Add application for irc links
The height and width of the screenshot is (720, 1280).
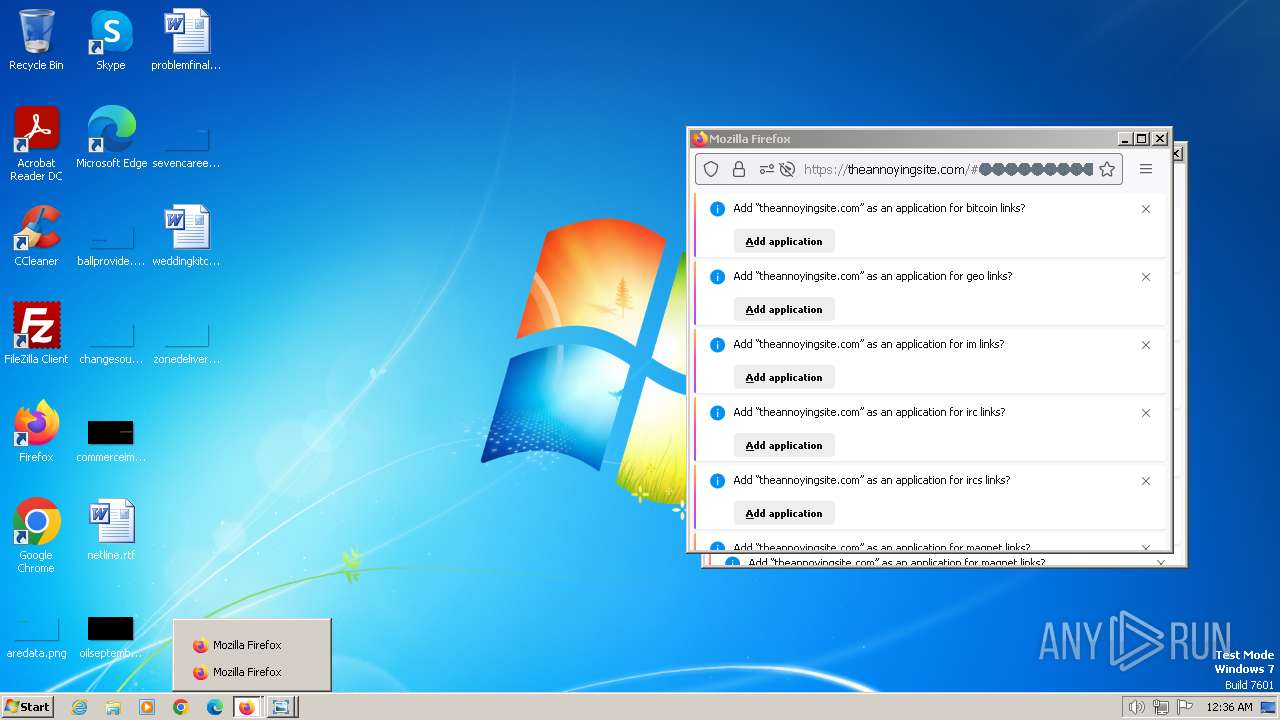[x=784, y=445]
